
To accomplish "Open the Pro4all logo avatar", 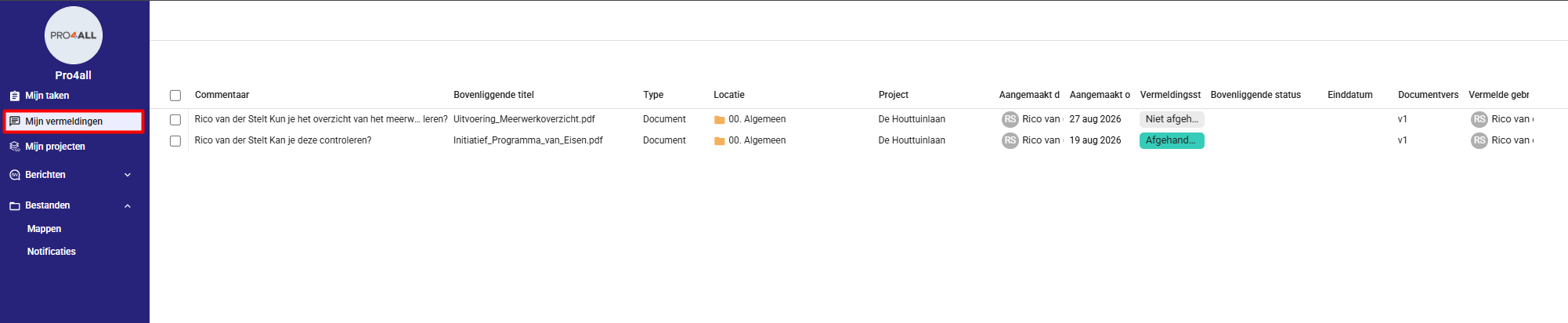I will click(x=74, y=35).
